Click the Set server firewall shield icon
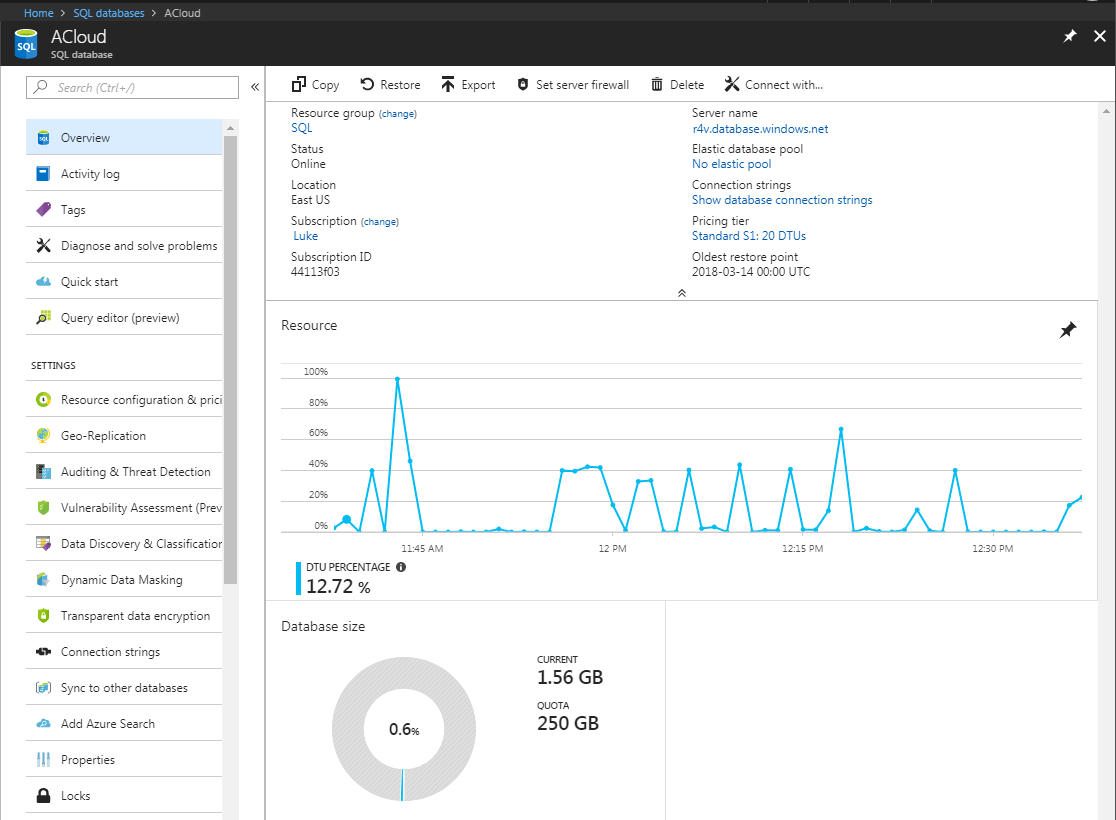This screenshot has height=820, width=1116. coord(522,85)
